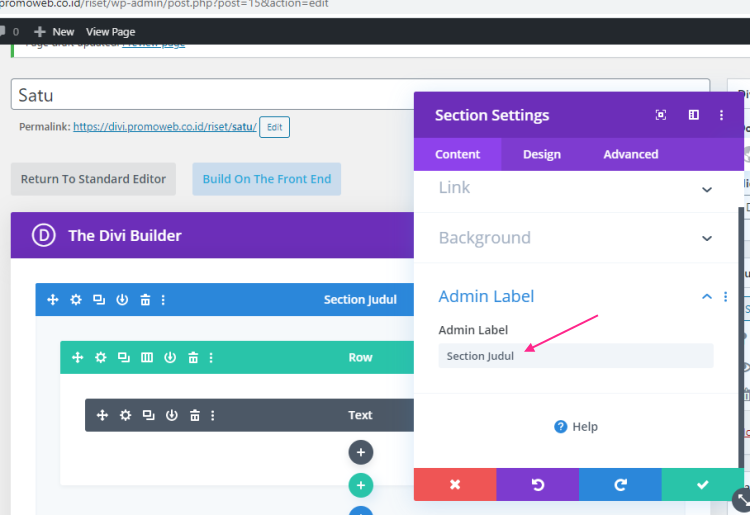Toggle disable power icon on Section Judul bar
750x515 pixels.
pyautogui.click(x=122, y=300)
